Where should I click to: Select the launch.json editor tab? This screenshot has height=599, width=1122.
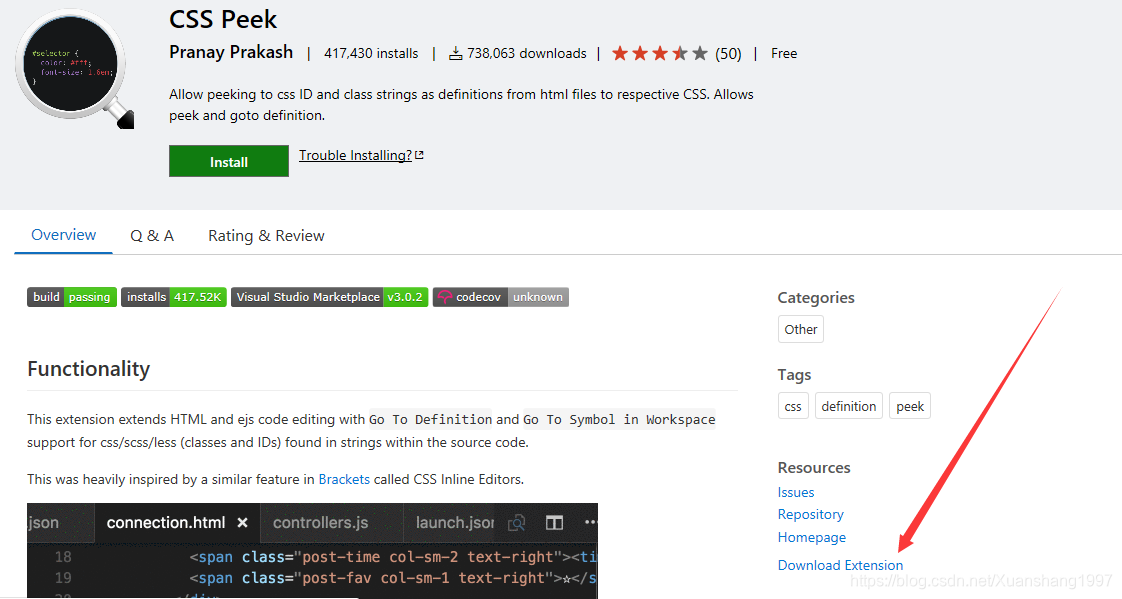pyautogui.click(x=454, y=522)
